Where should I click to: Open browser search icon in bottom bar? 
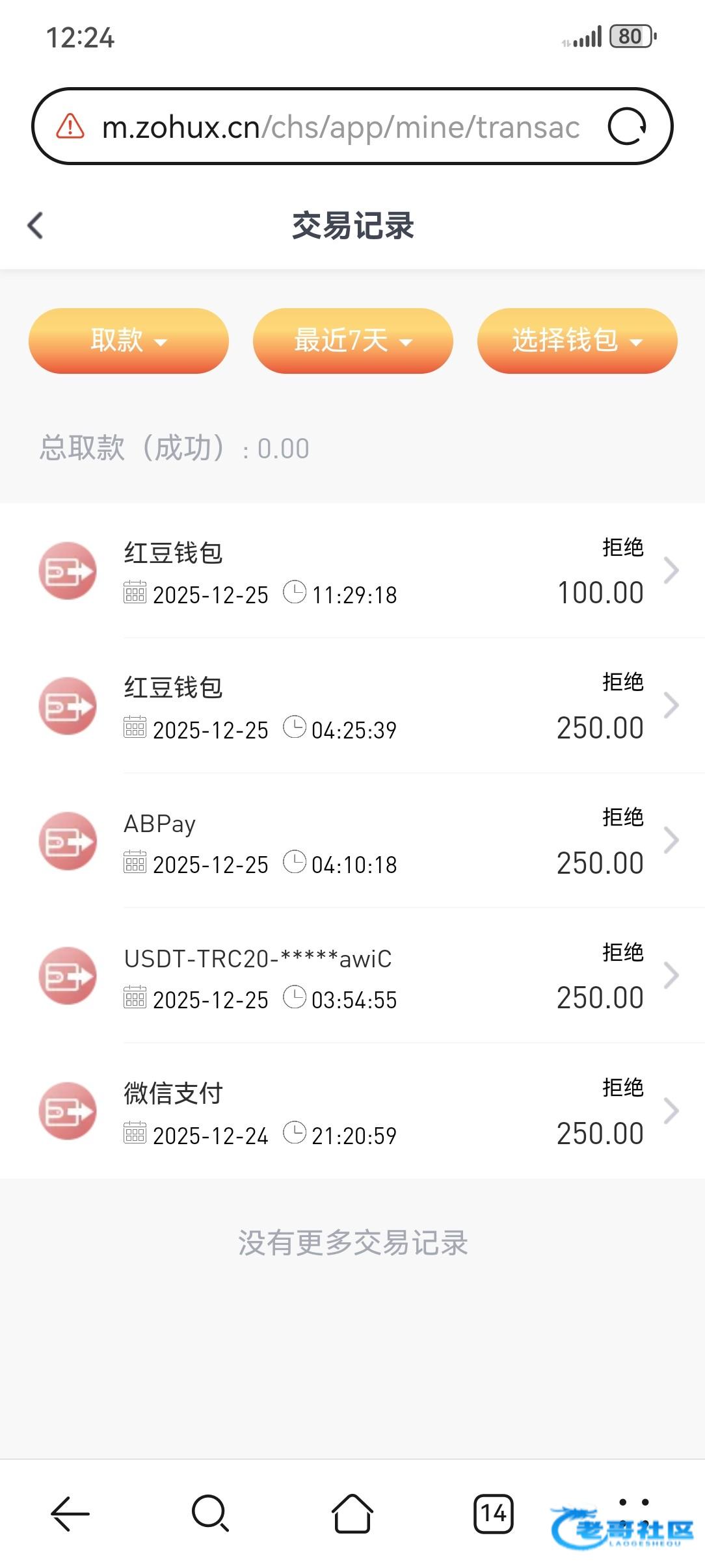point(210,1513)
